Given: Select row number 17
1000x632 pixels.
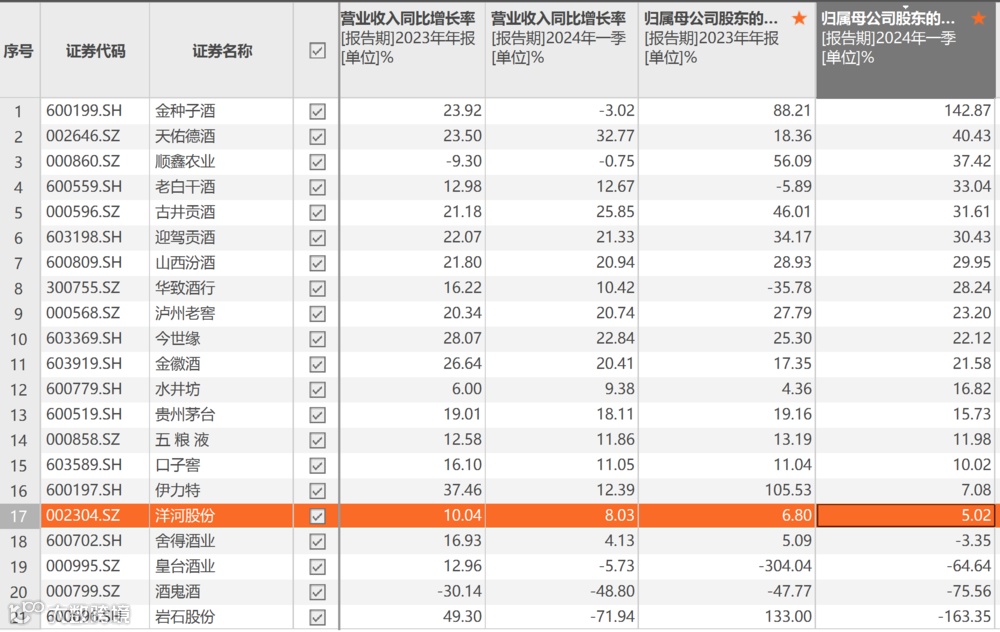Looking at the screenshot, I should point(18,516).
